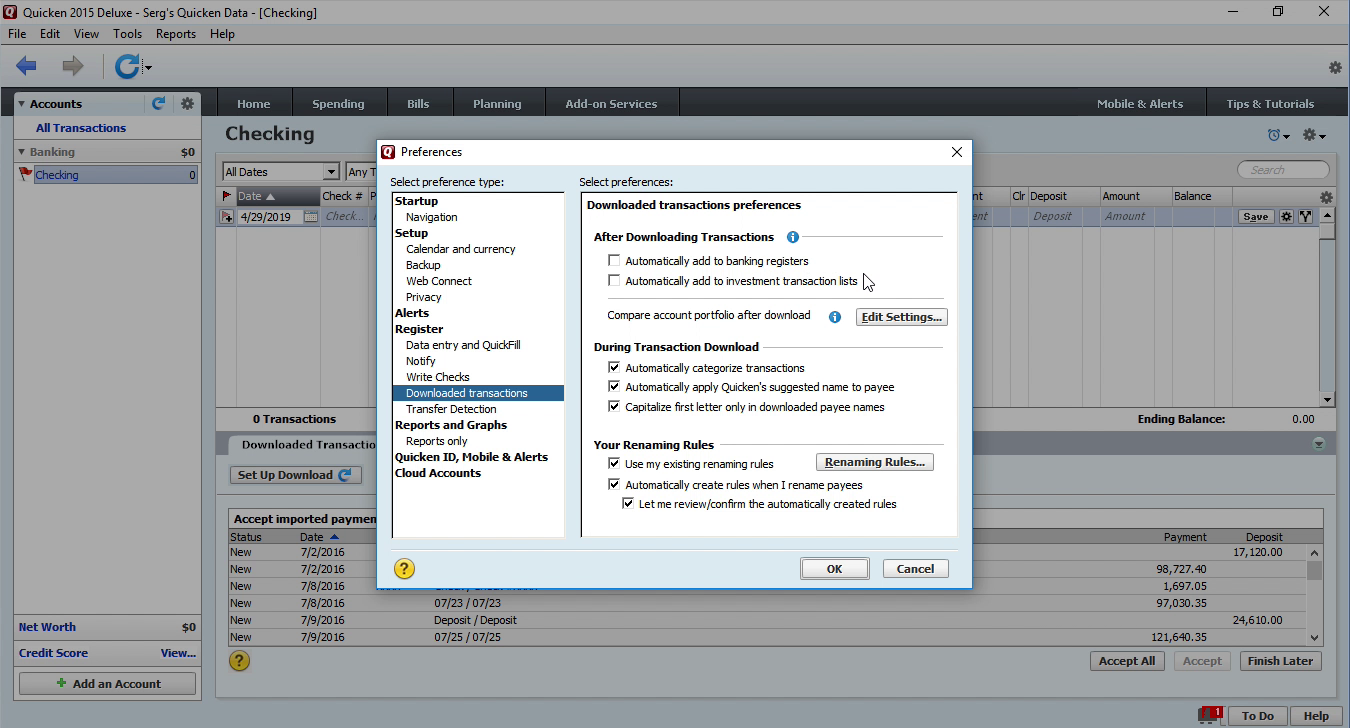Viewport: 1350px width, 728px height.
Task: Click the split transaction icon beside Save
Action: tap(1305, 216)
